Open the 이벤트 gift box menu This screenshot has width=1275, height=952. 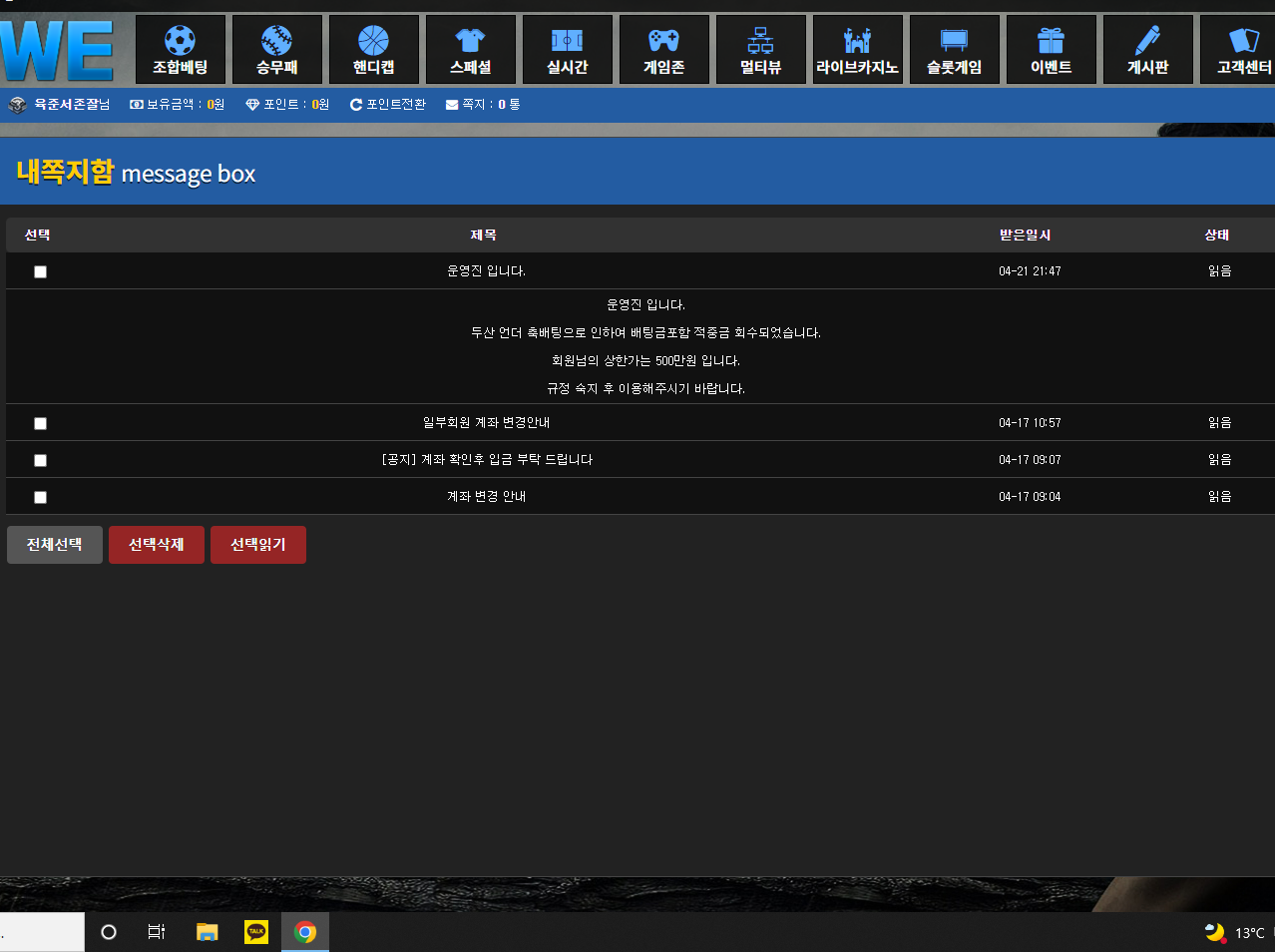[1052, 50]
